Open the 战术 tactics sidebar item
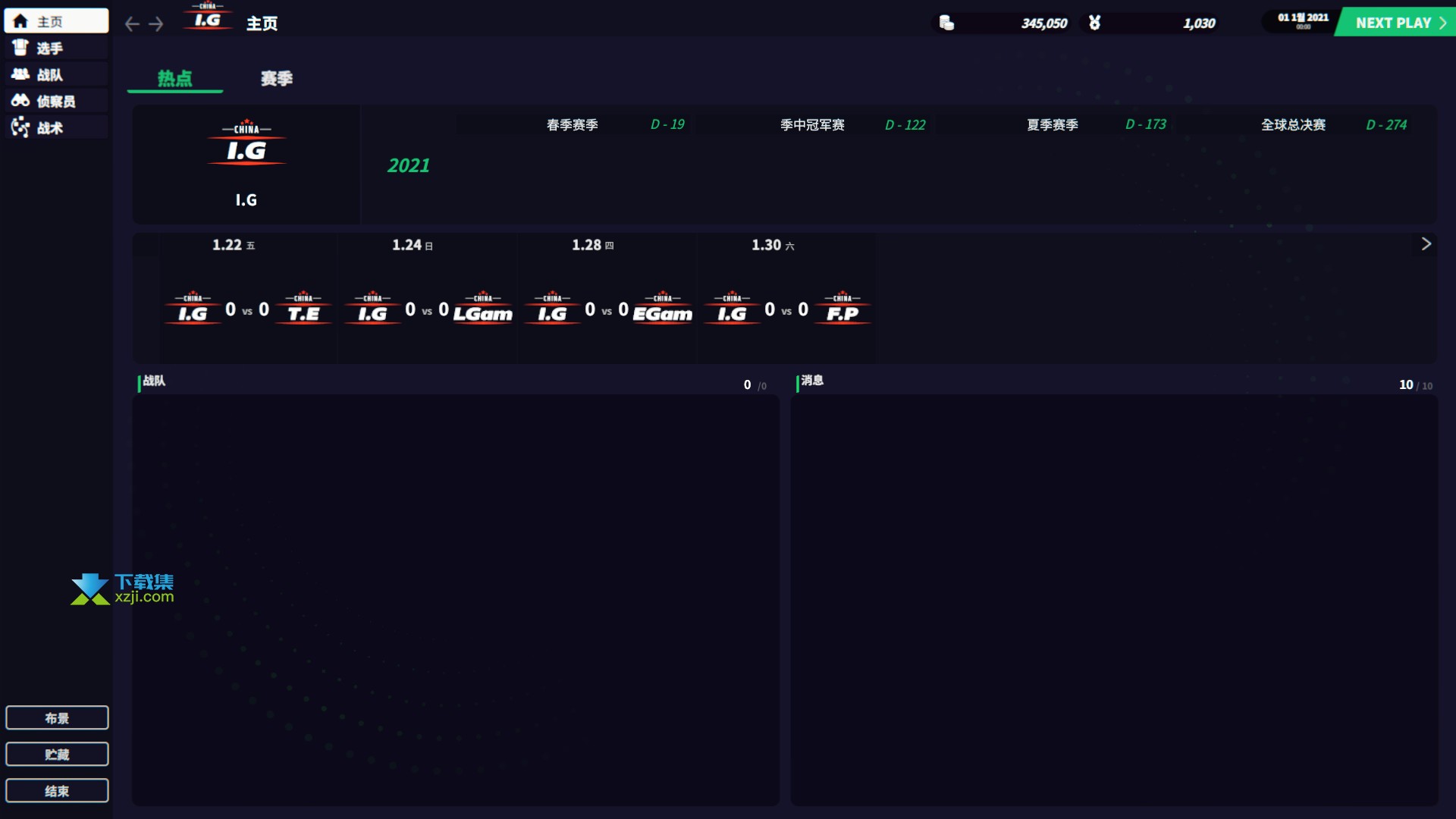Image resolution: width=1456 pixels, height=819 pixels. coord(56,127)
